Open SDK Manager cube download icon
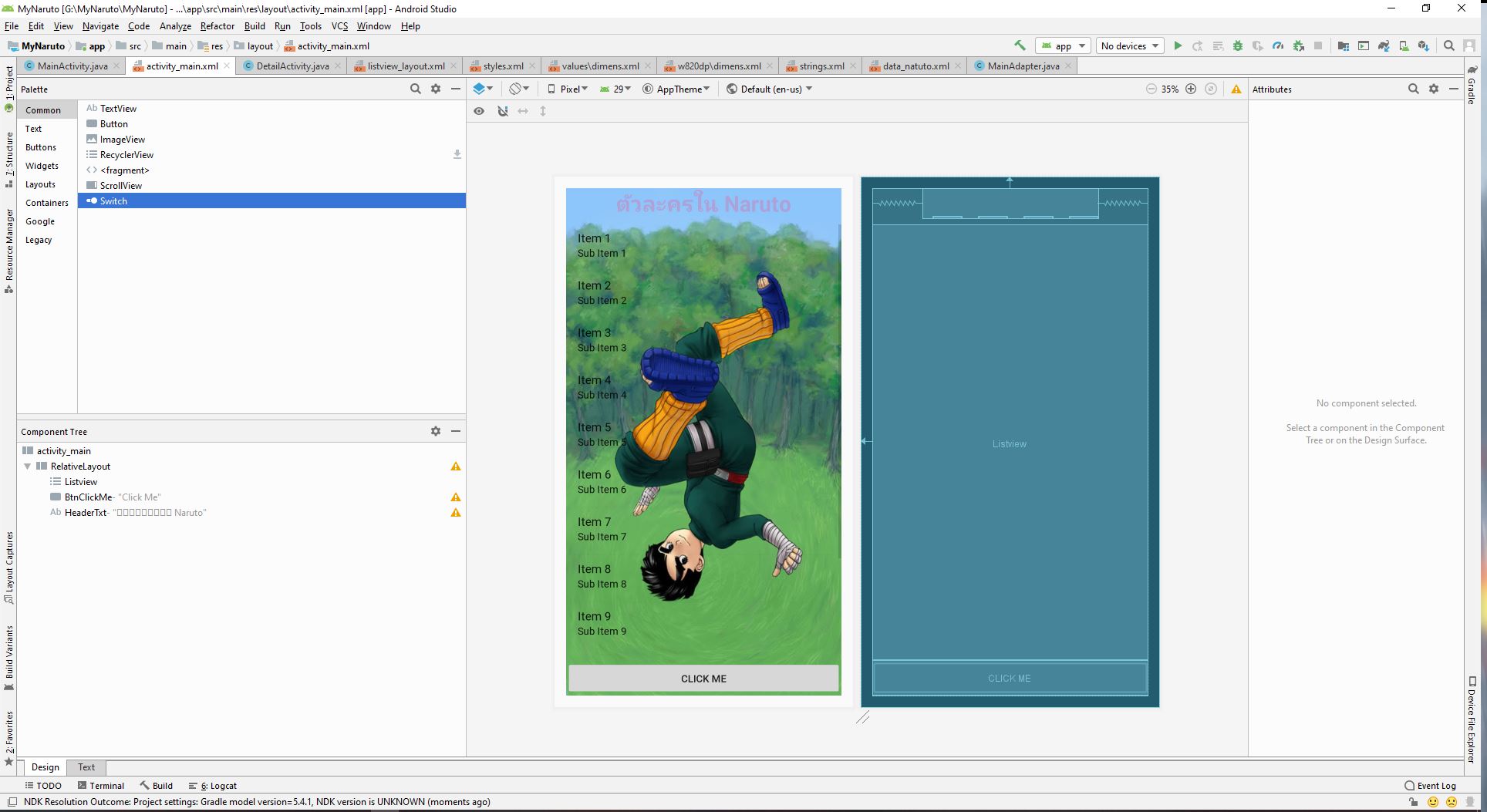Screen dimensions: 1487x812 1424,45
